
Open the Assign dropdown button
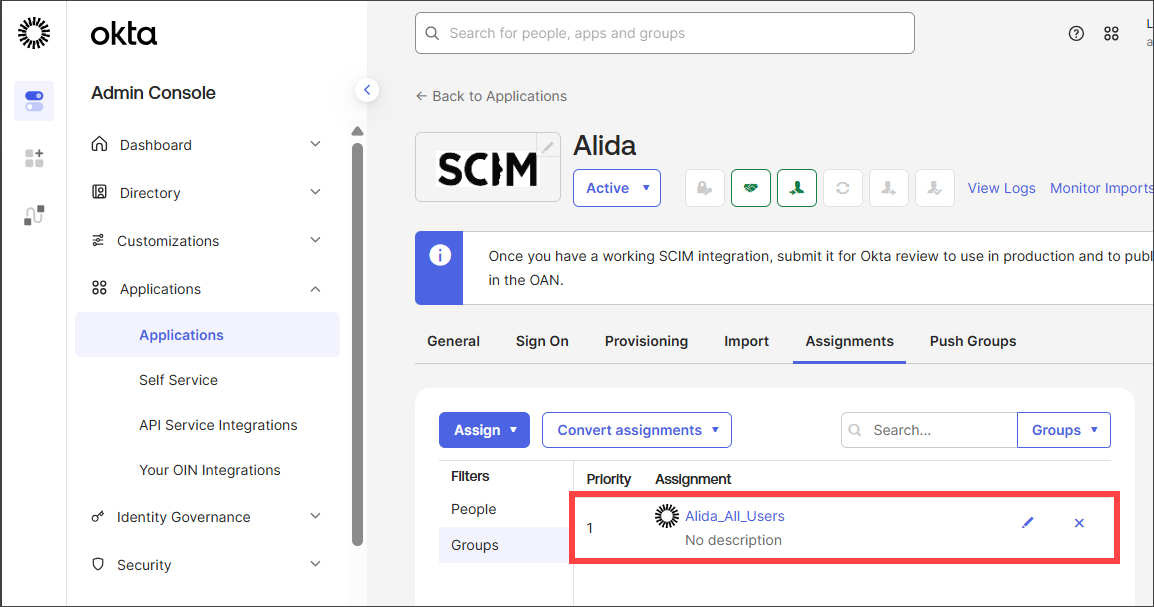tap(484, 430)
